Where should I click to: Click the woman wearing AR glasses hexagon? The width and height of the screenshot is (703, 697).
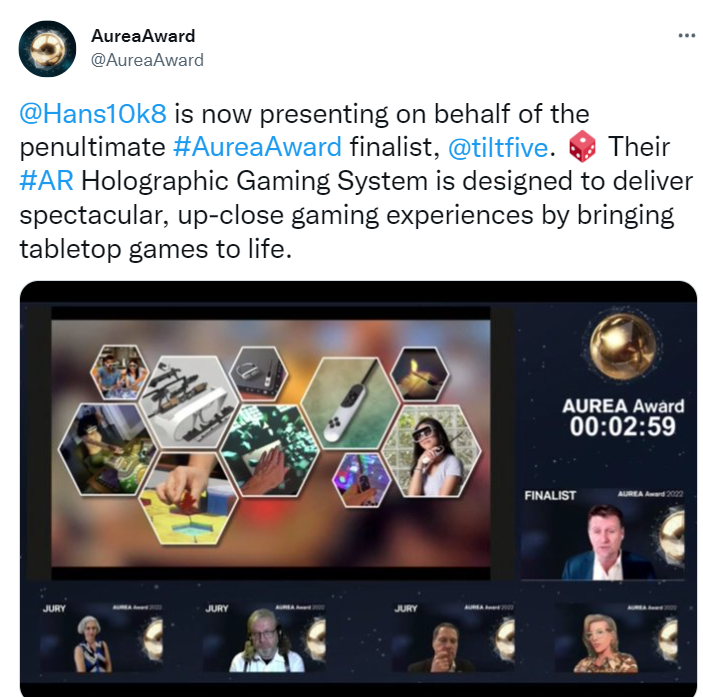pyautogui.click(x=432, y=450)
